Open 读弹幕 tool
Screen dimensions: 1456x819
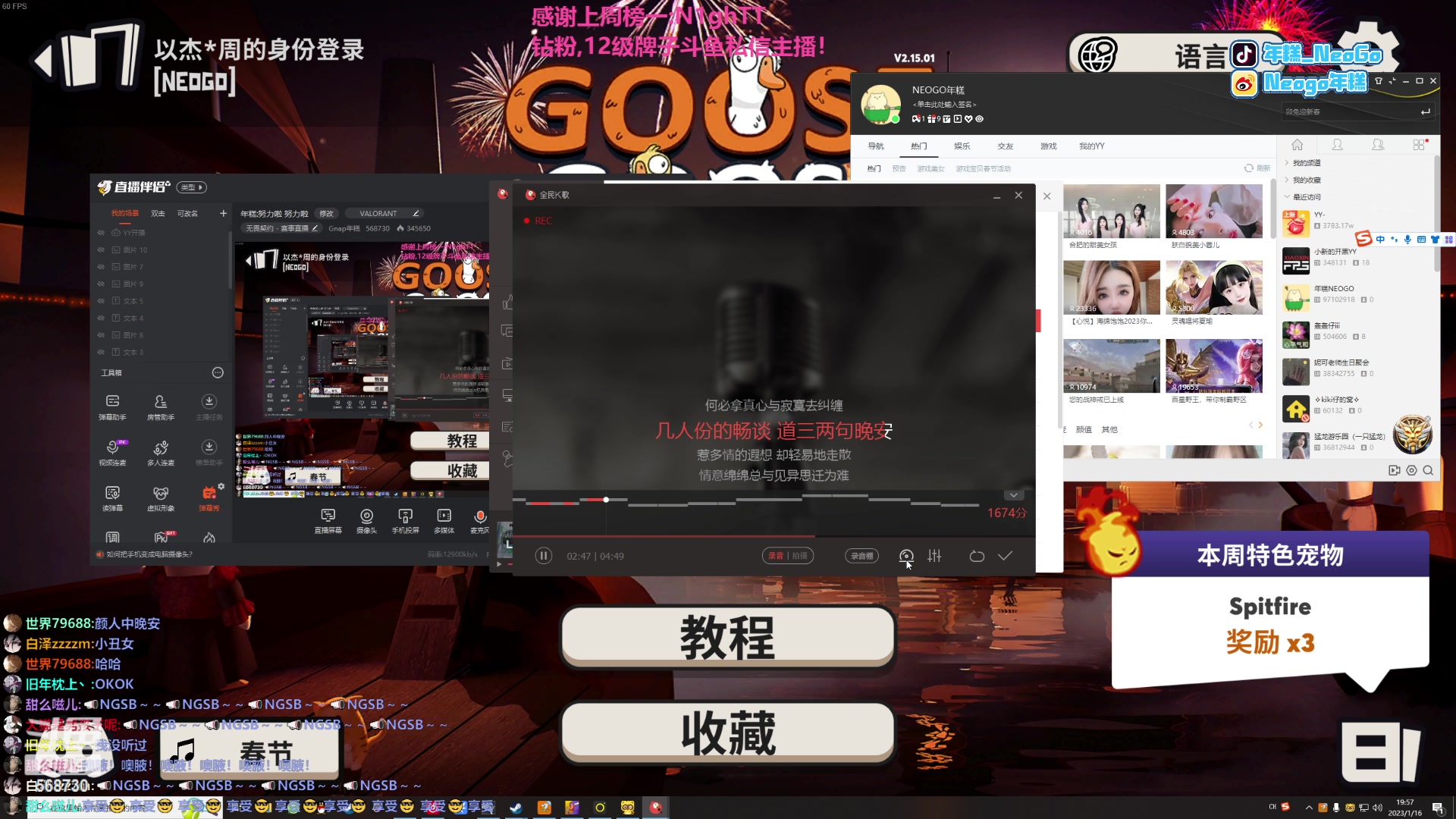coord(112,498)
